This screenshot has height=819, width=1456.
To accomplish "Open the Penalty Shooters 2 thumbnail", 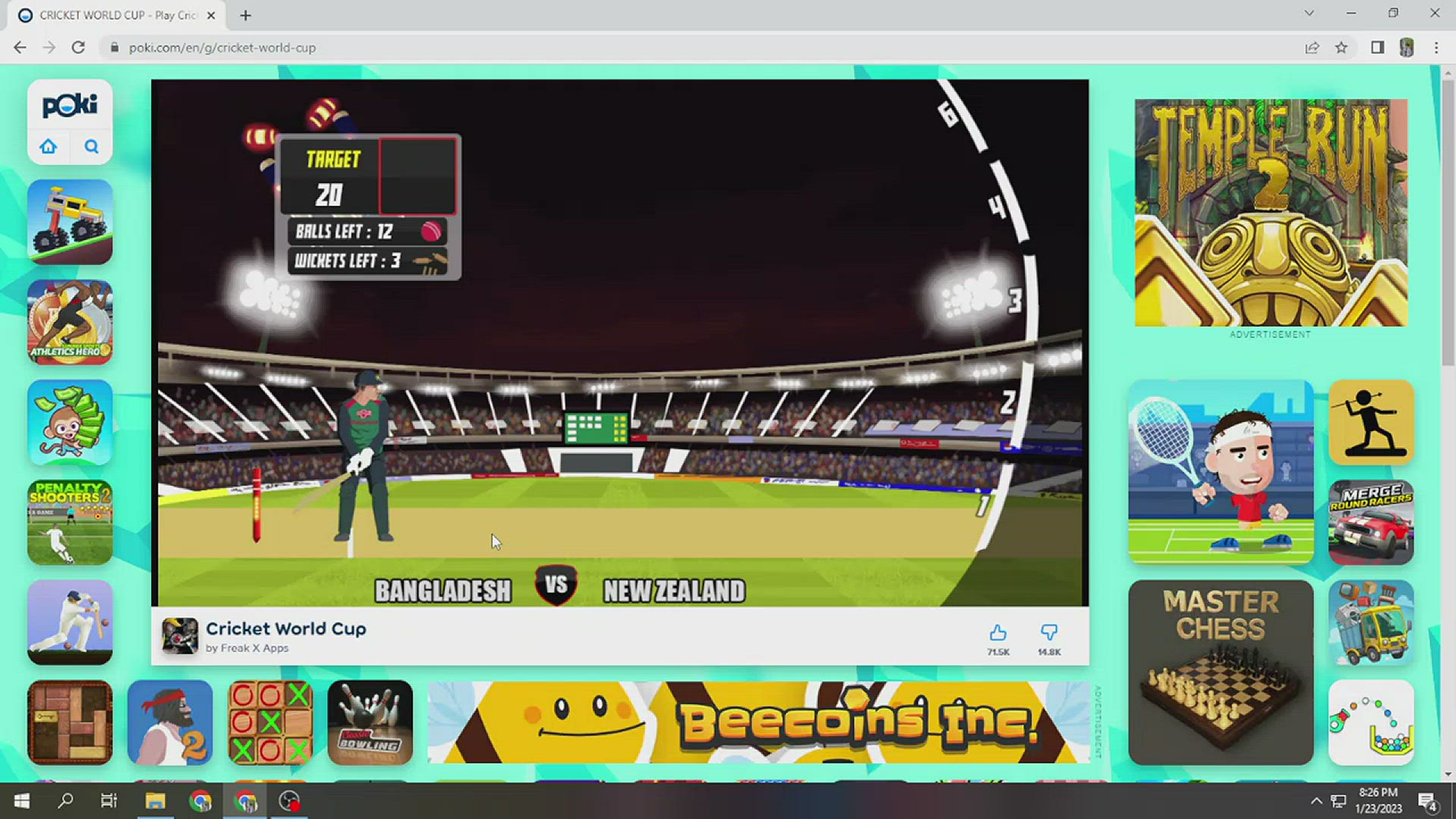I will [70, 522].
